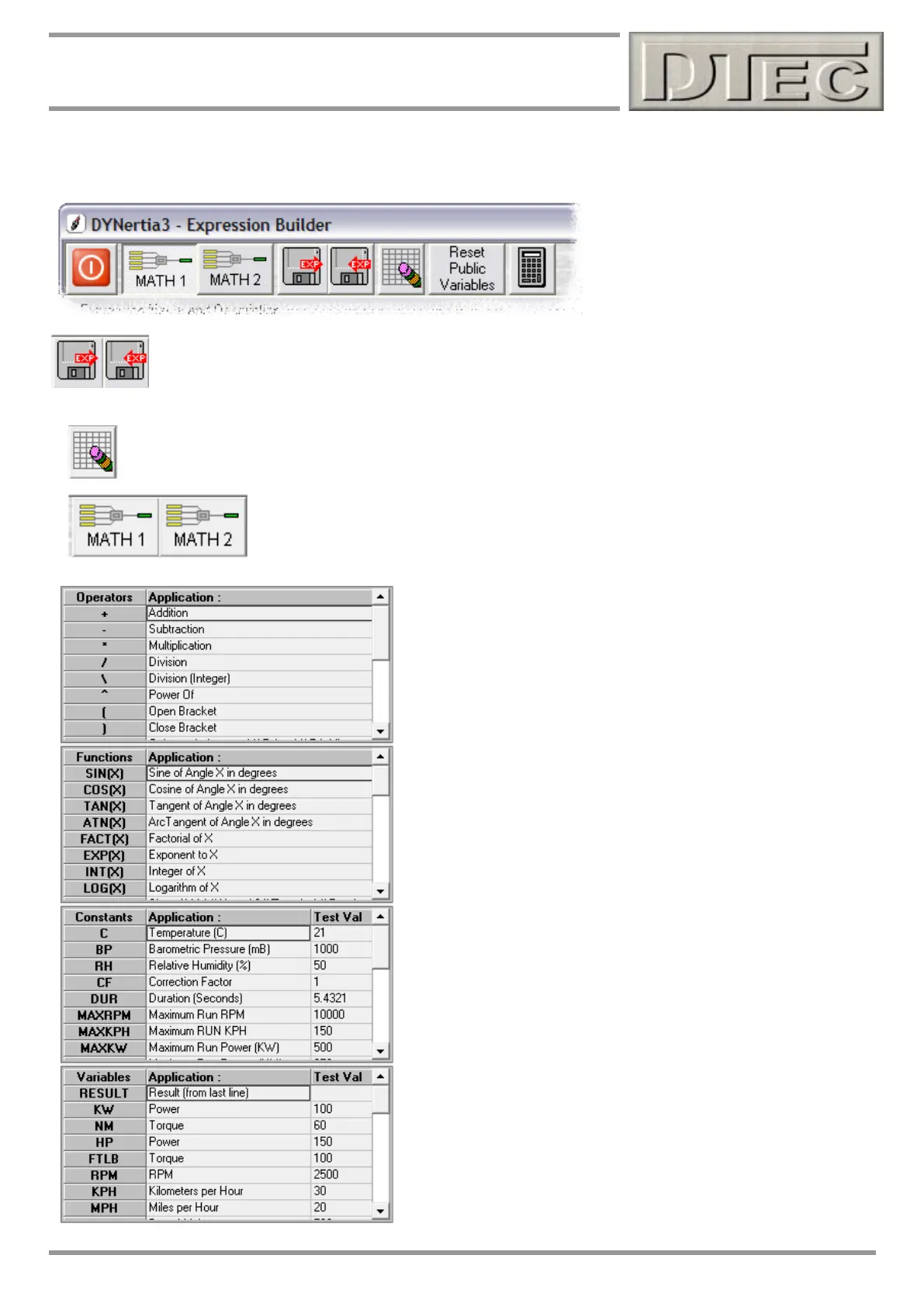Select the BP constant cell
924x1307 pixels.
[x=104, y=950]
